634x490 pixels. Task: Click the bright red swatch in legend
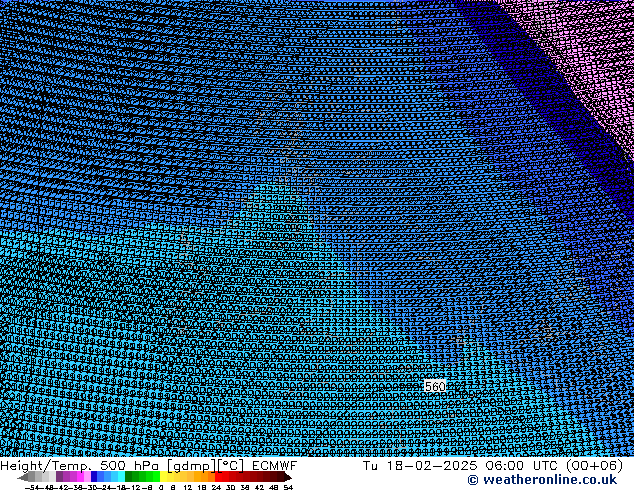click(x=218, y=477)
